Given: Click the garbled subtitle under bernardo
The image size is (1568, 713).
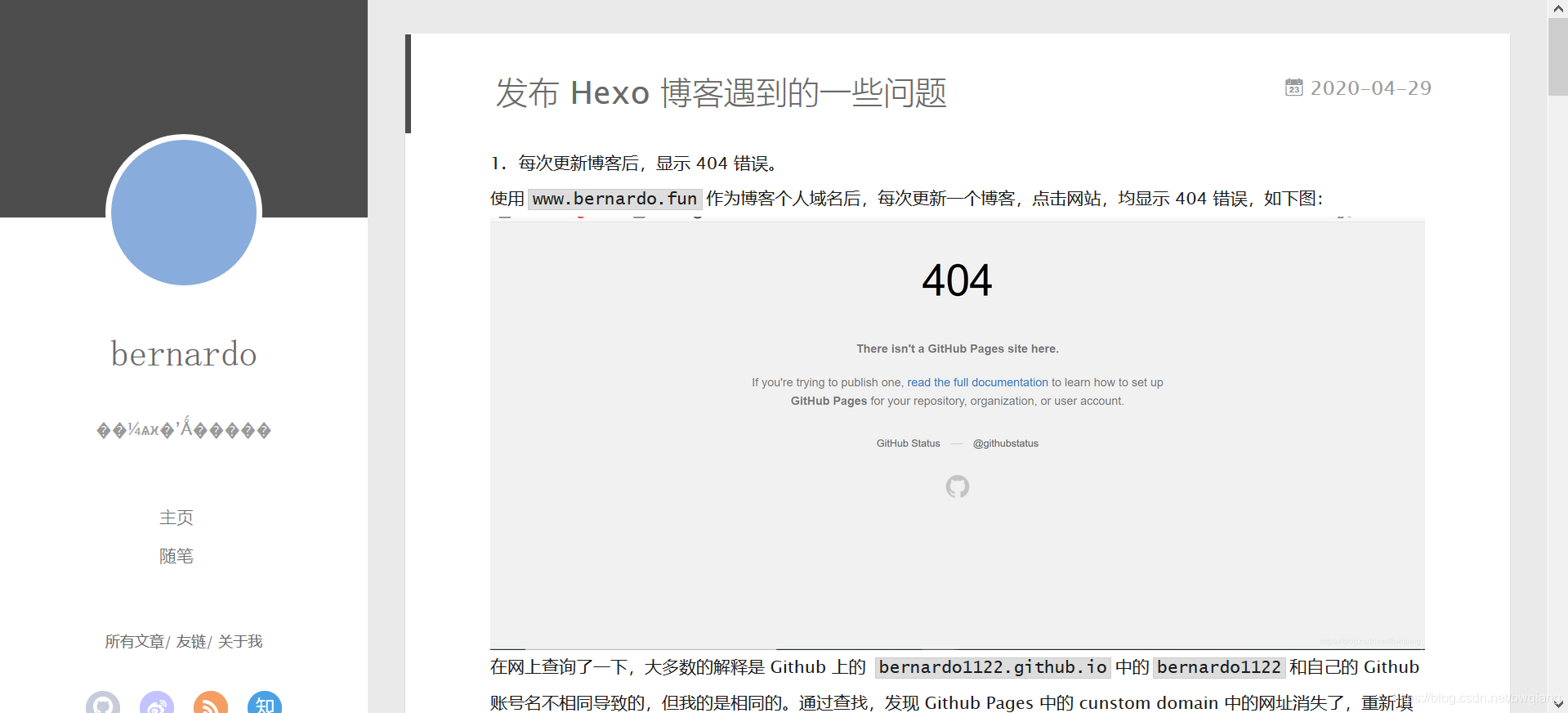Looking at the screenshot, I should 184,429.
